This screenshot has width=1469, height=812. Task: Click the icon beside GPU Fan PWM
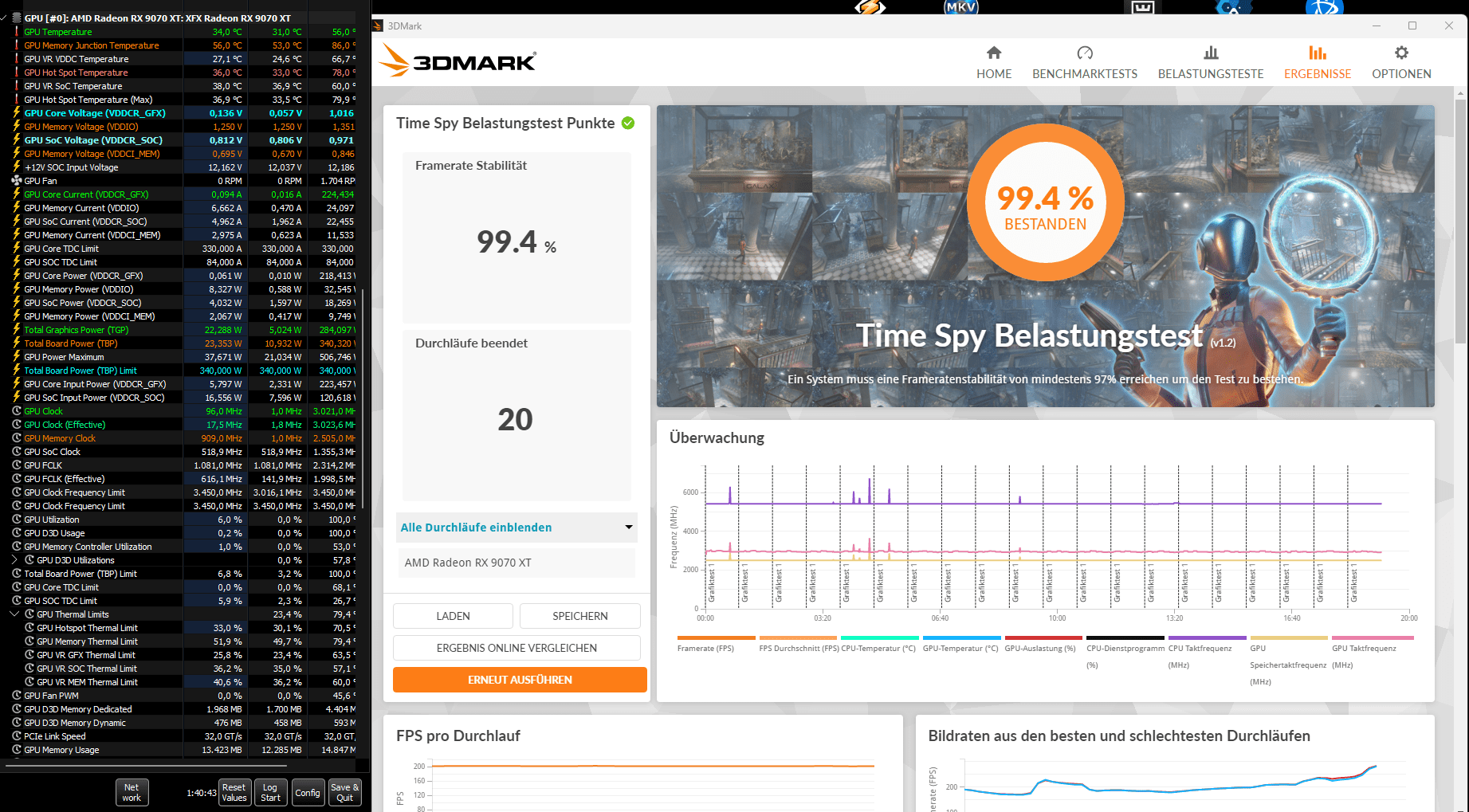[x=17, y=696]
